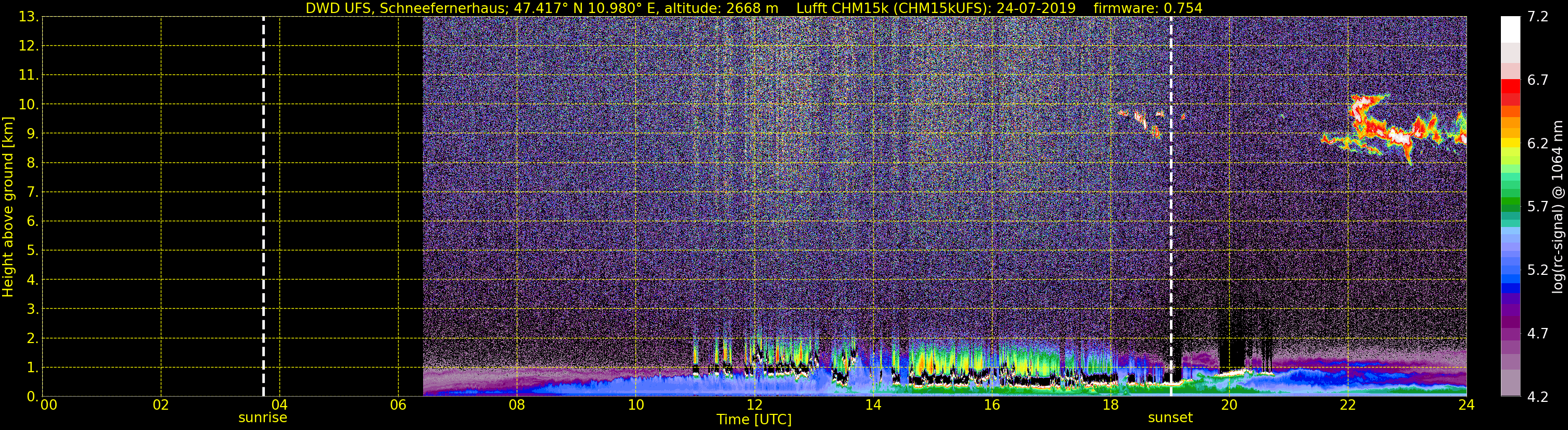Click the green band on the colorbar
This screenshot has width=1568, height=430.
point(1510,201)
